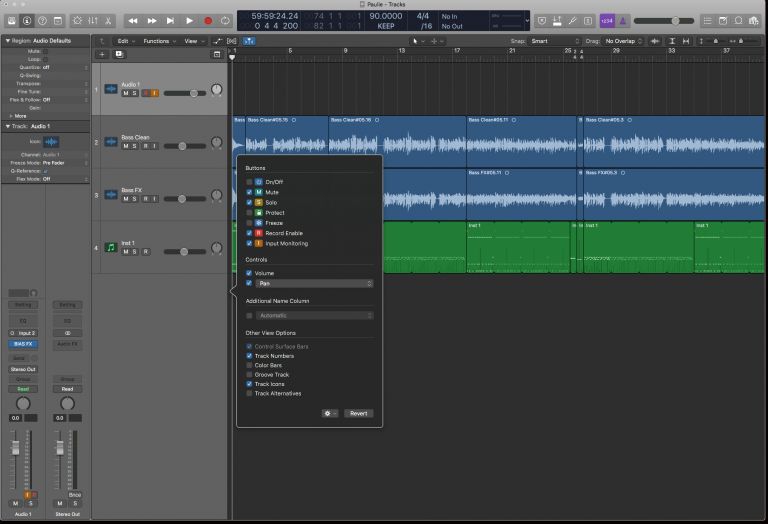
Task: Toggle the Metronome click button
Action: pos(623,21)
